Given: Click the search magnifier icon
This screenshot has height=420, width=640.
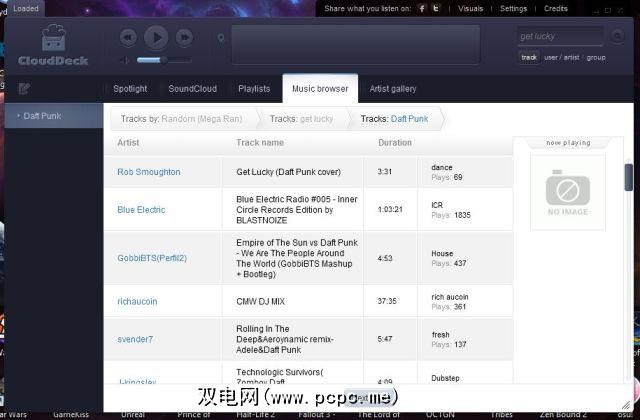Looking at the screenshot, I should [x=617, y=36].
